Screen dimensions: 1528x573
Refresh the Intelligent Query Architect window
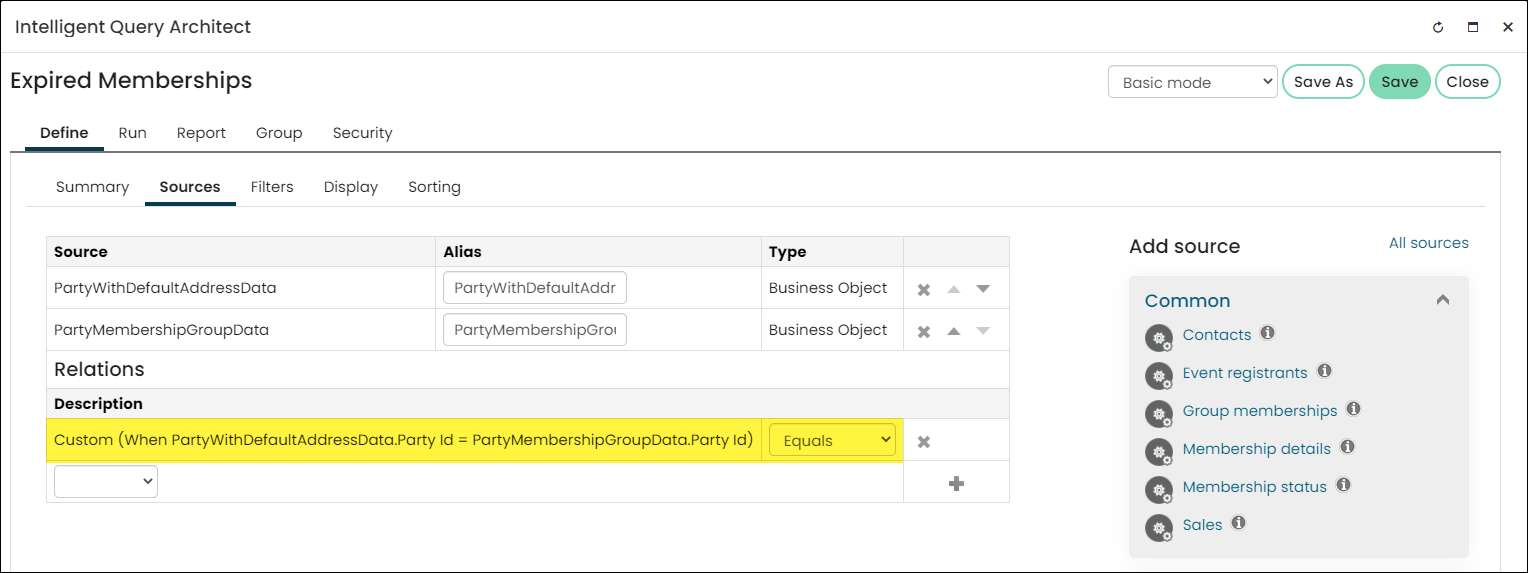point(1438,28)
